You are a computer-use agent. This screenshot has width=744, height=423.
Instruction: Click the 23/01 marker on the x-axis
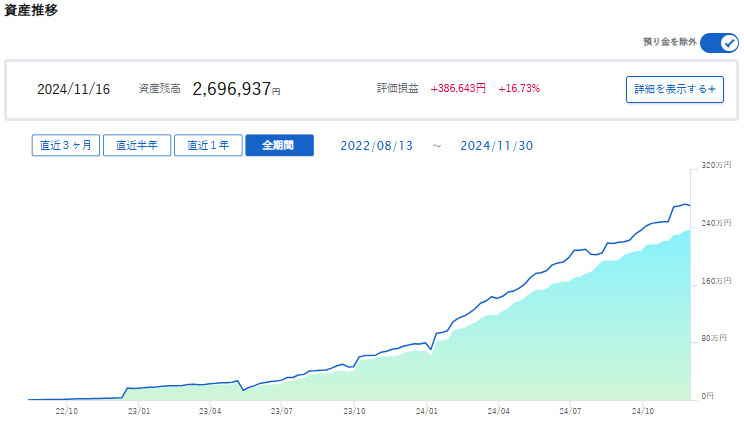point(139,410)
